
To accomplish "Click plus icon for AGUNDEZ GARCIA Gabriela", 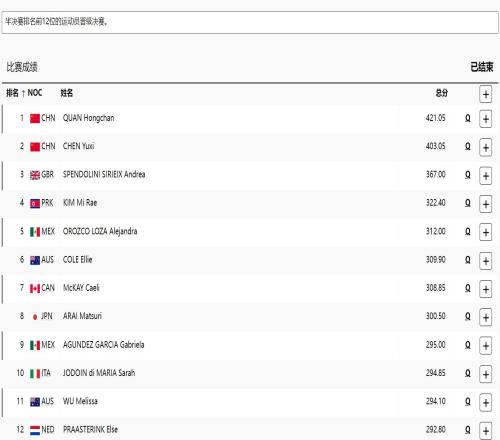I will coord(486,346).
